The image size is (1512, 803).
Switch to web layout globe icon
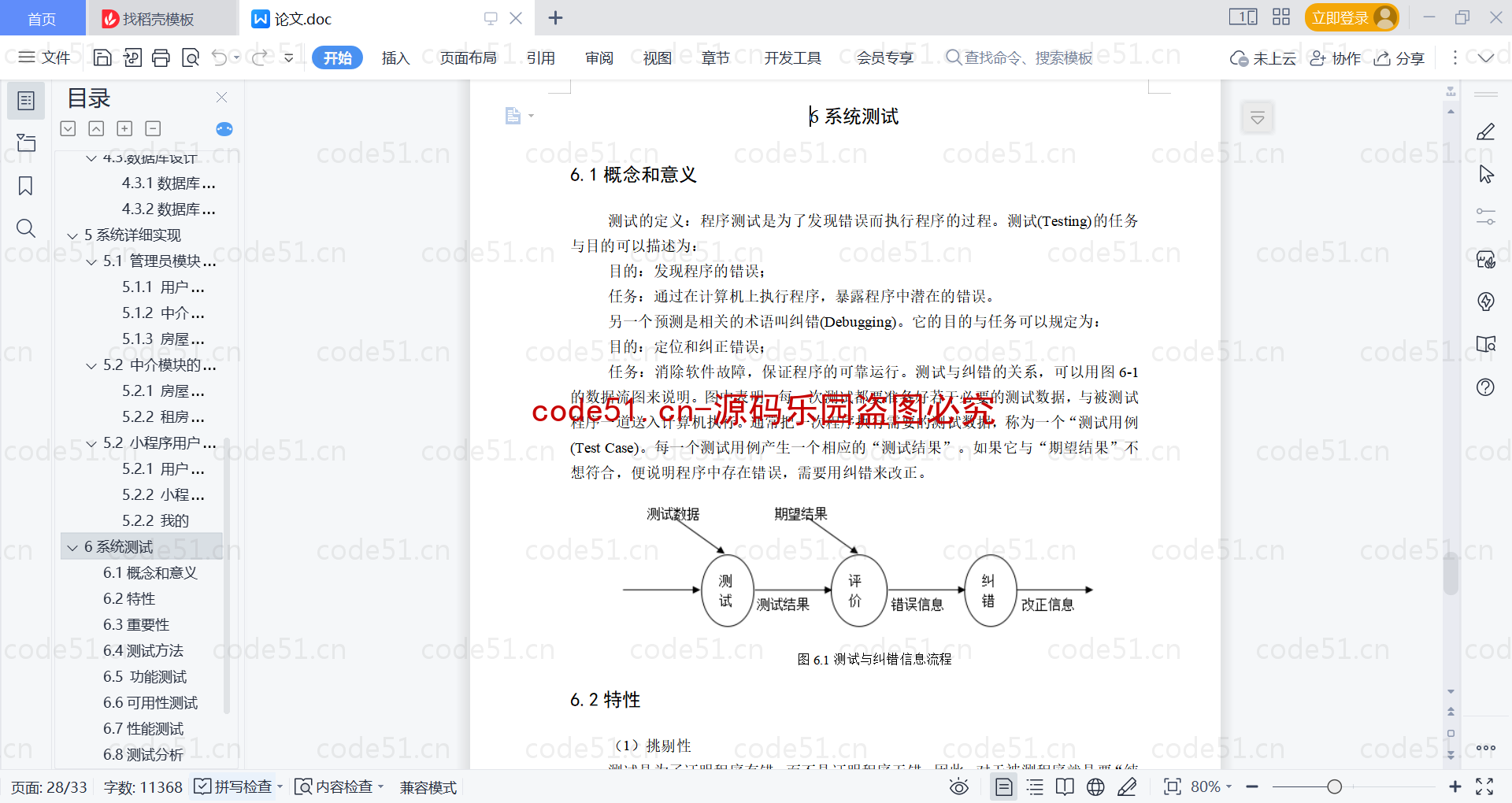coord(1095,786)
